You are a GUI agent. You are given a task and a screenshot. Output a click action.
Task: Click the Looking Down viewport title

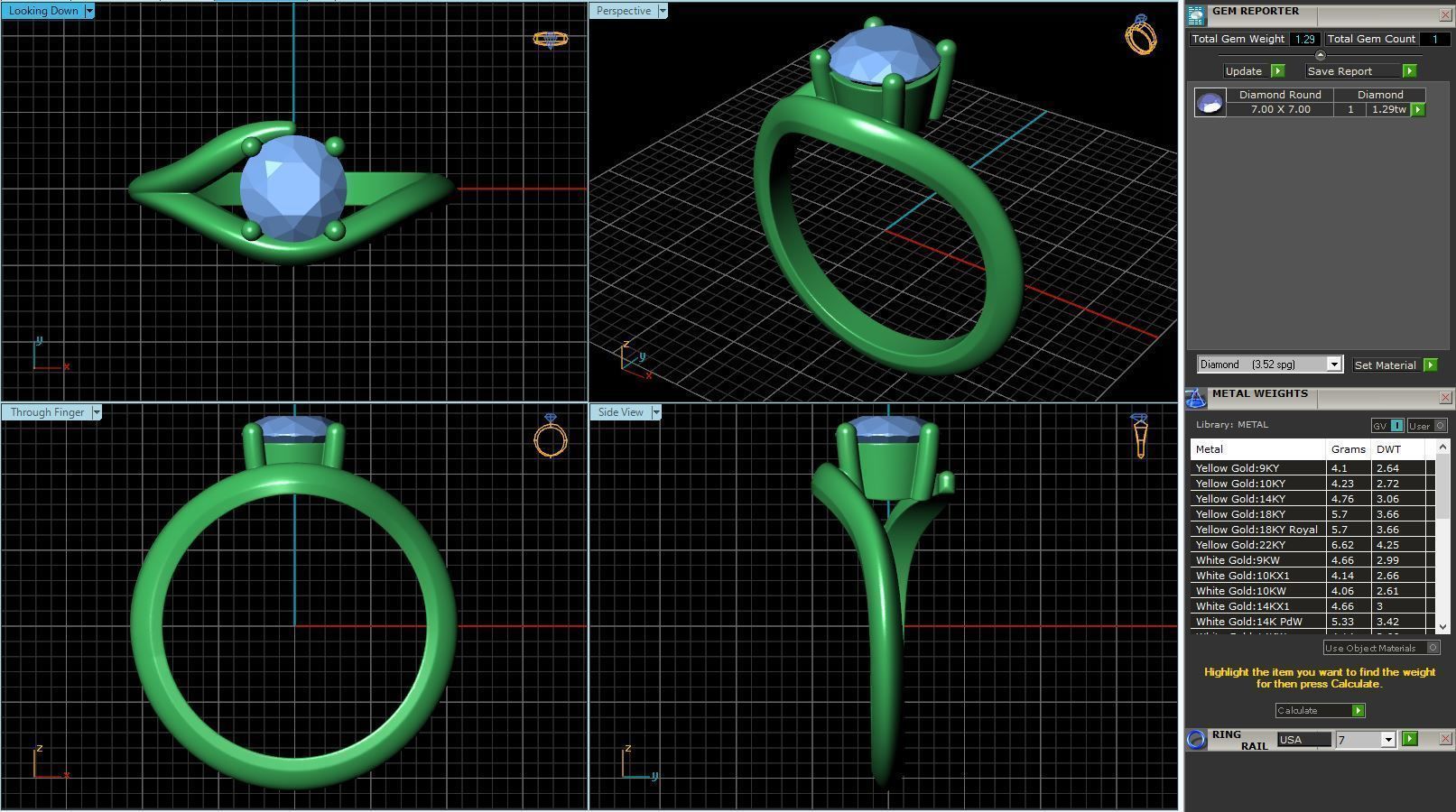coord(43,11)
